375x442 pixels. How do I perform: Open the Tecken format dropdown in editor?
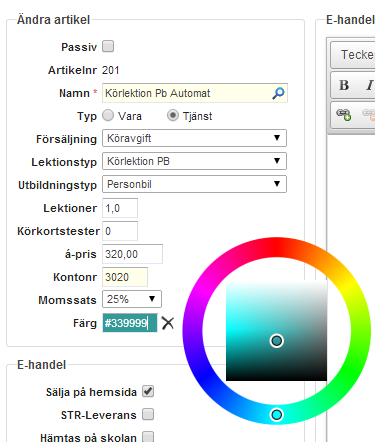tap(353, 55)
